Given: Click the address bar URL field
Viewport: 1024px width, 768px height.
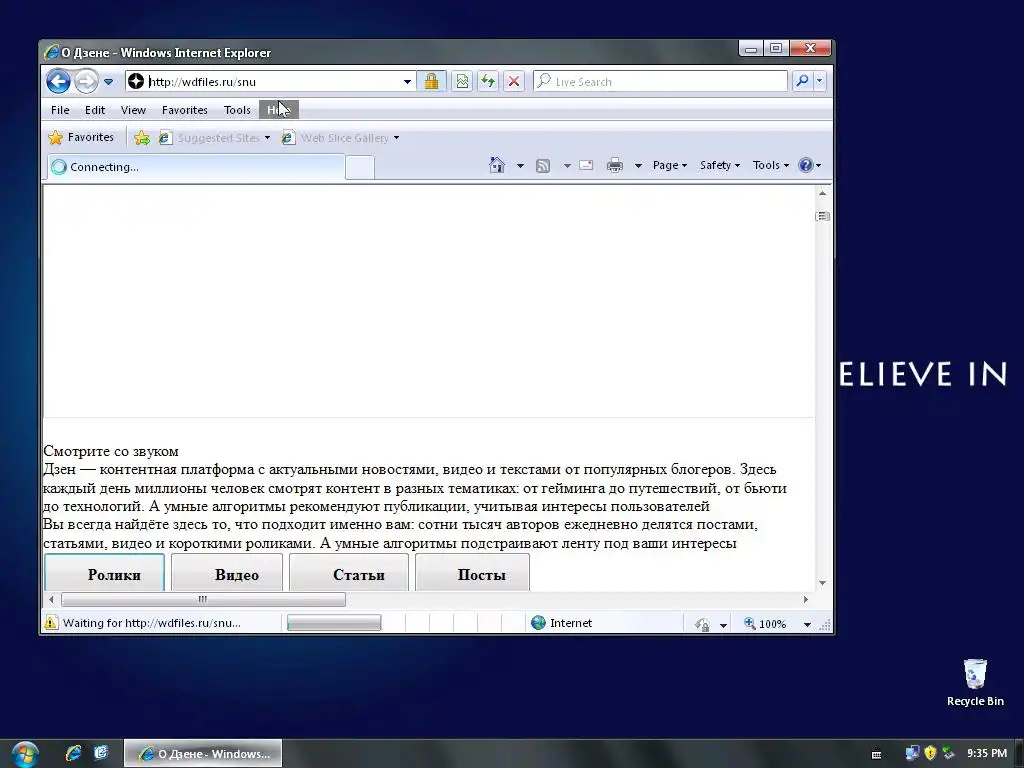Looking at the screenshot, I should click(x=273, y=82).
